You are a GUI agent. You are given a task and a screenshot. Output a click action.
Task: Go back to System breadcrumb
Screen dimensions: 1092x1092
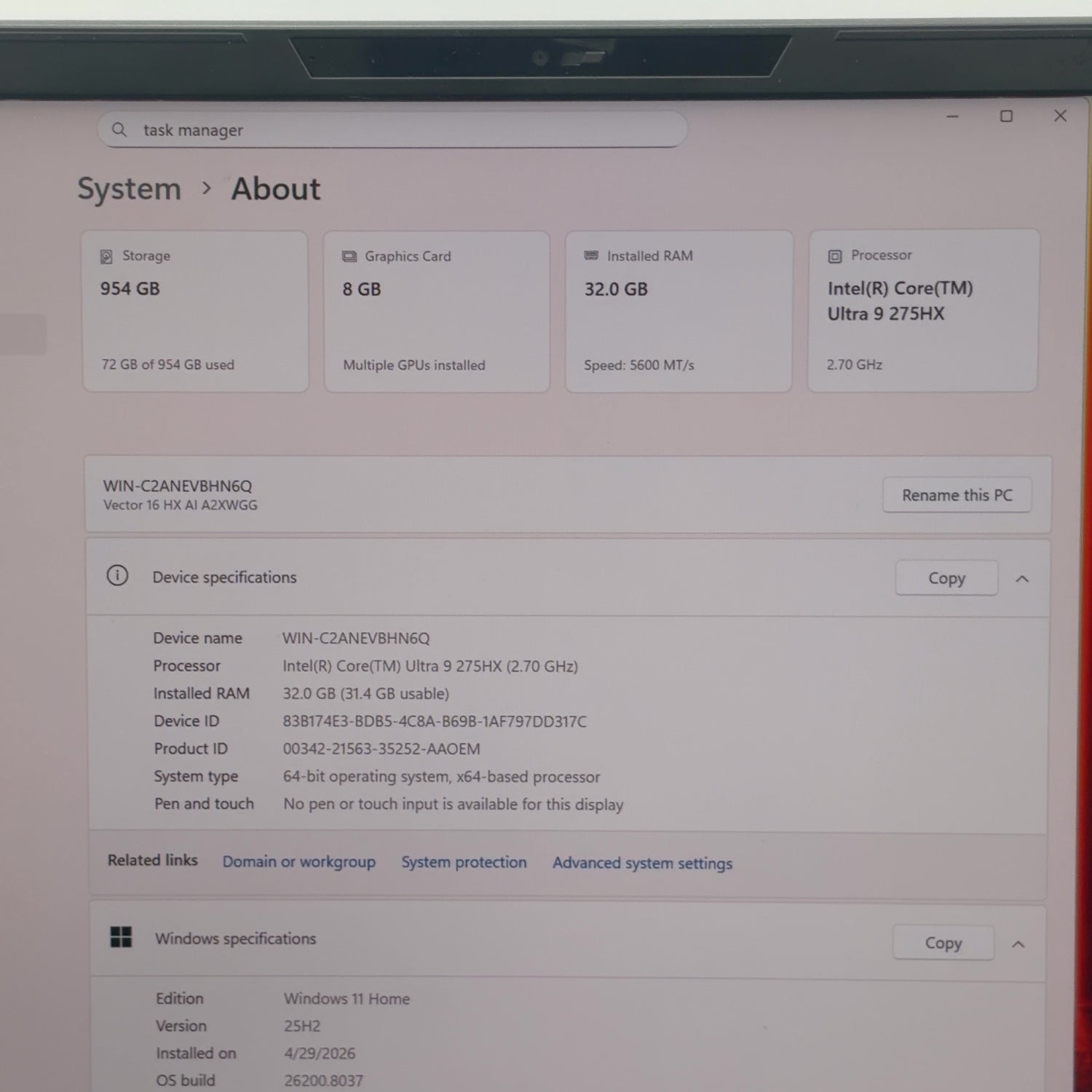pyautogui.click(x=130, y=189)
